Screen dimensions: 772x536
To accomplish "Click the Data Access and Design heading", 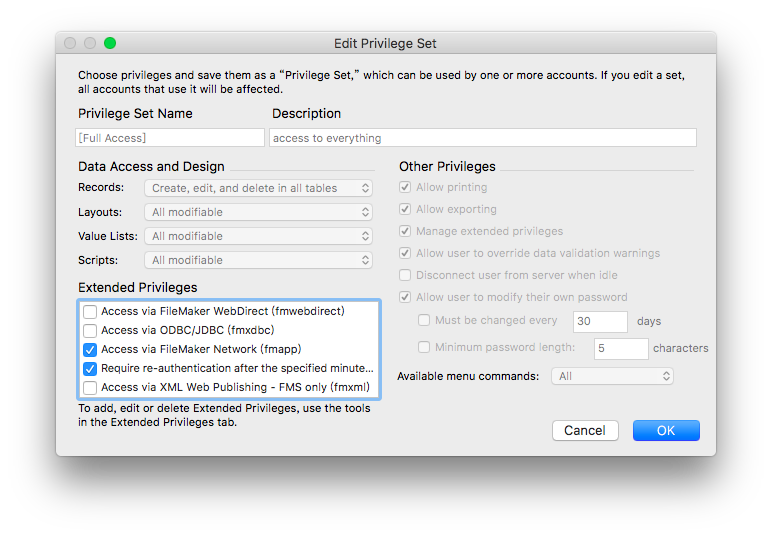I will point(151,167).
